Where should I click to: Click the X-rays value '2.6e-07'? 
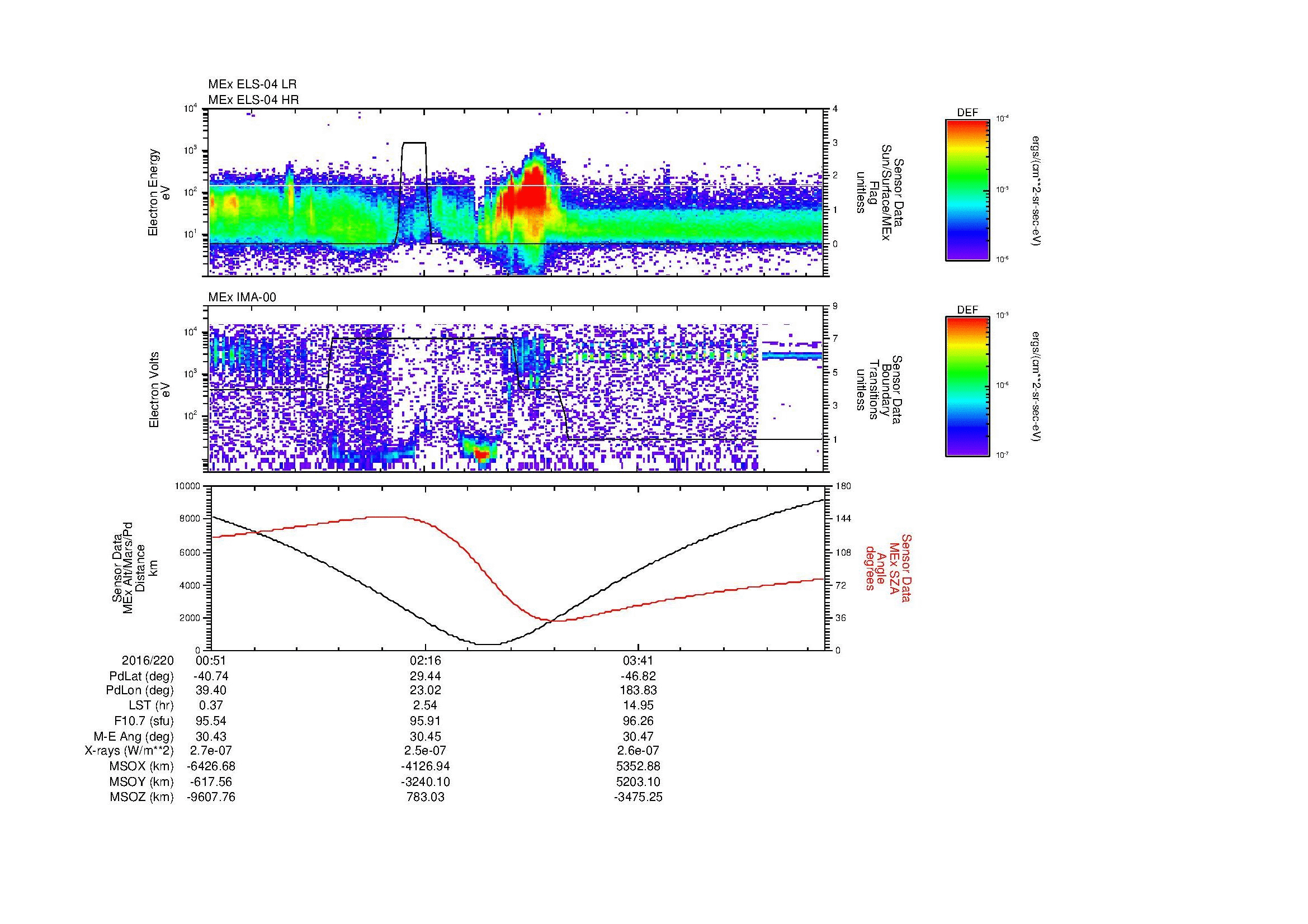[638, 751]
